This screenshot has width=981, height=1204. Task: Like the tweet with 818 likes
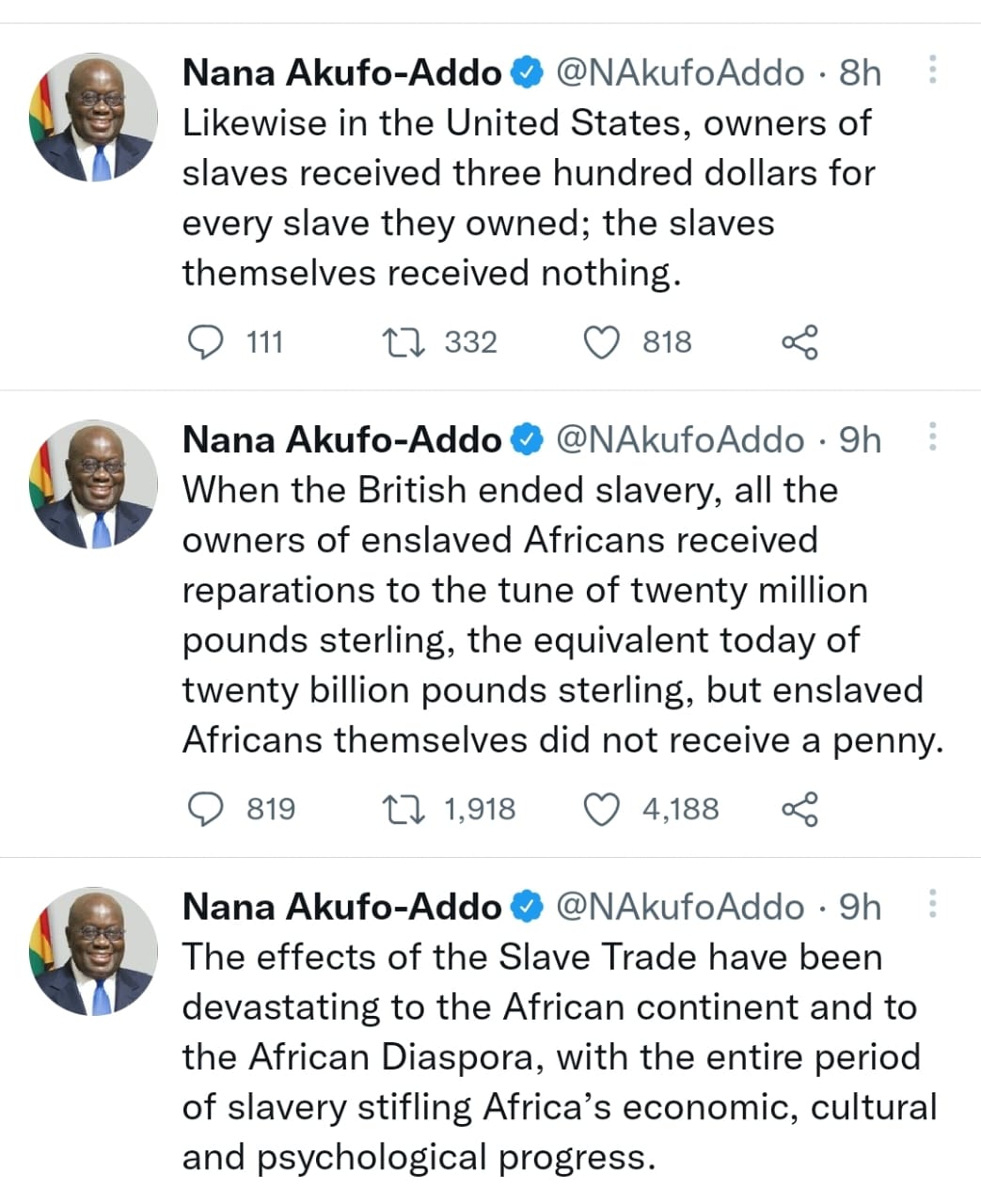coord(602,342)
